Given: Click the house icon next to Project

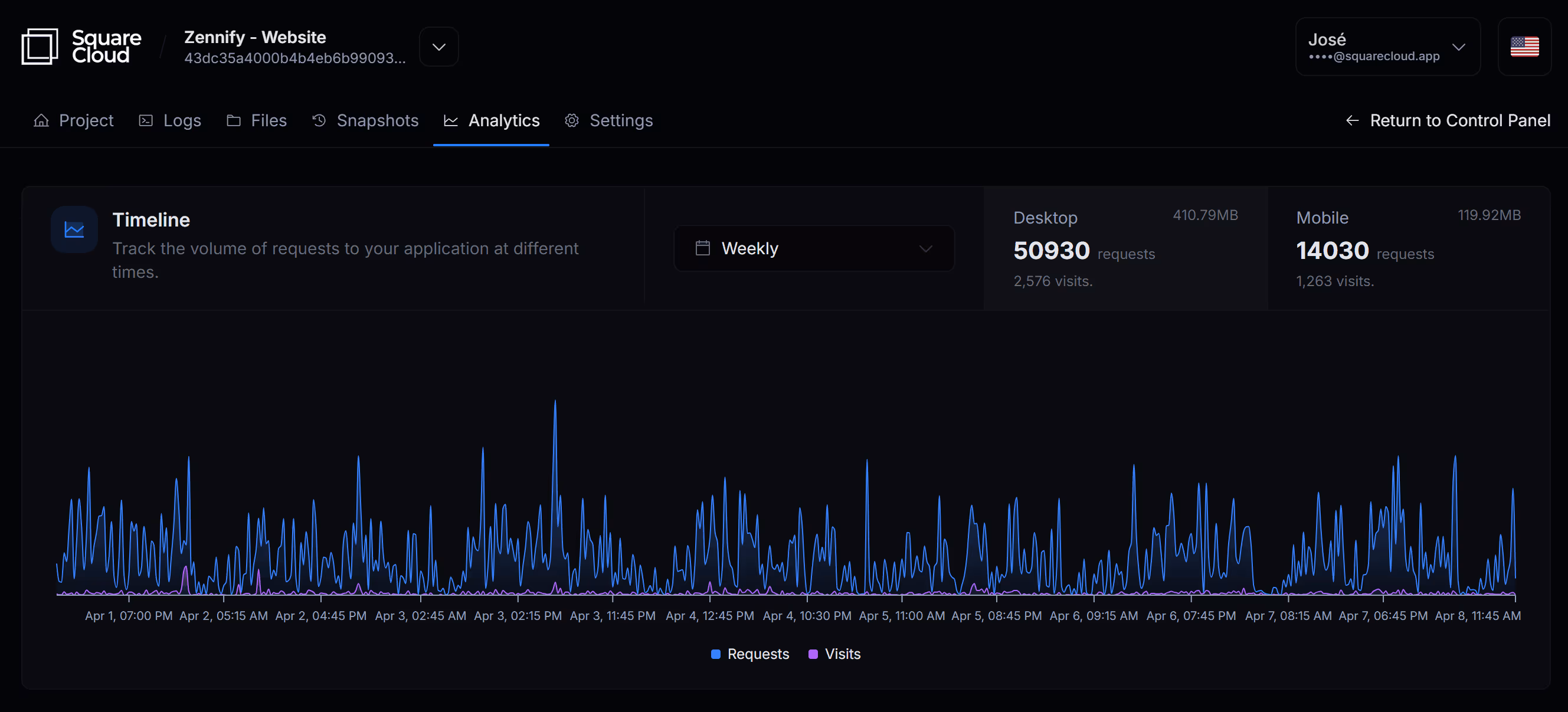Looking at the screenshot, I should tap(41, 120).
